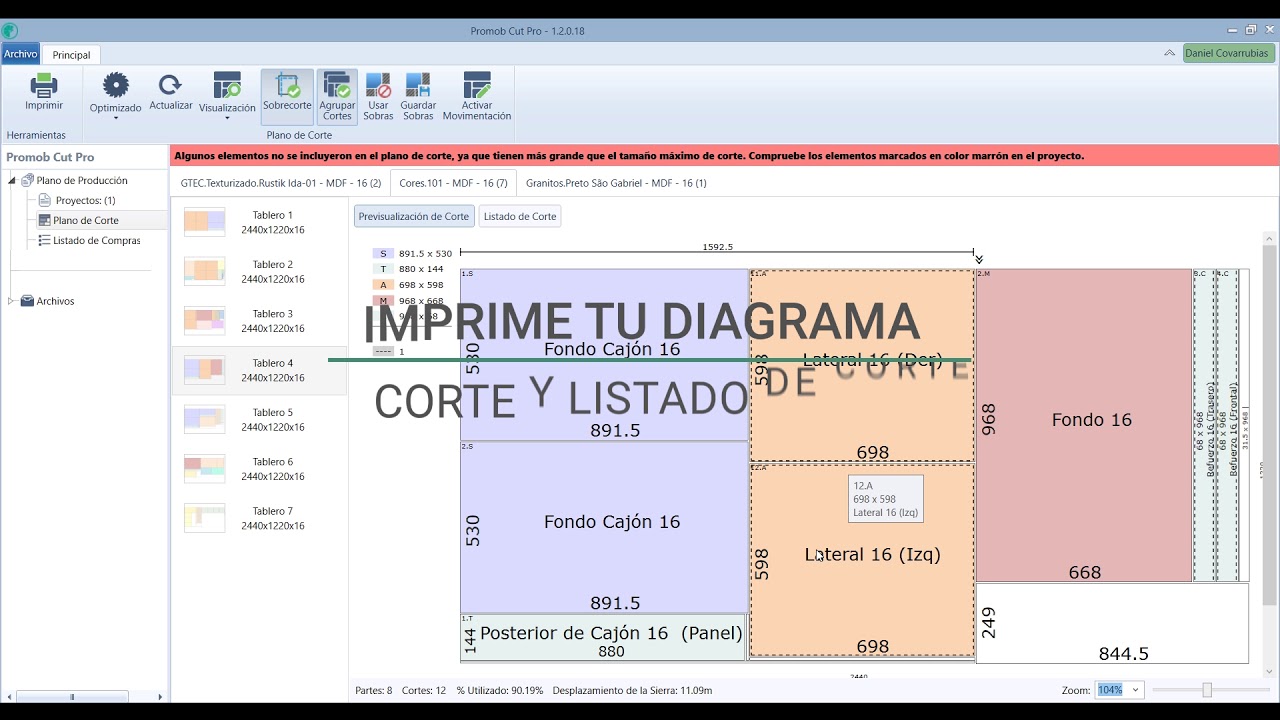Click Activar Movimentación icon
Screen dimensions: 1280x720
[x=477, y=85]
